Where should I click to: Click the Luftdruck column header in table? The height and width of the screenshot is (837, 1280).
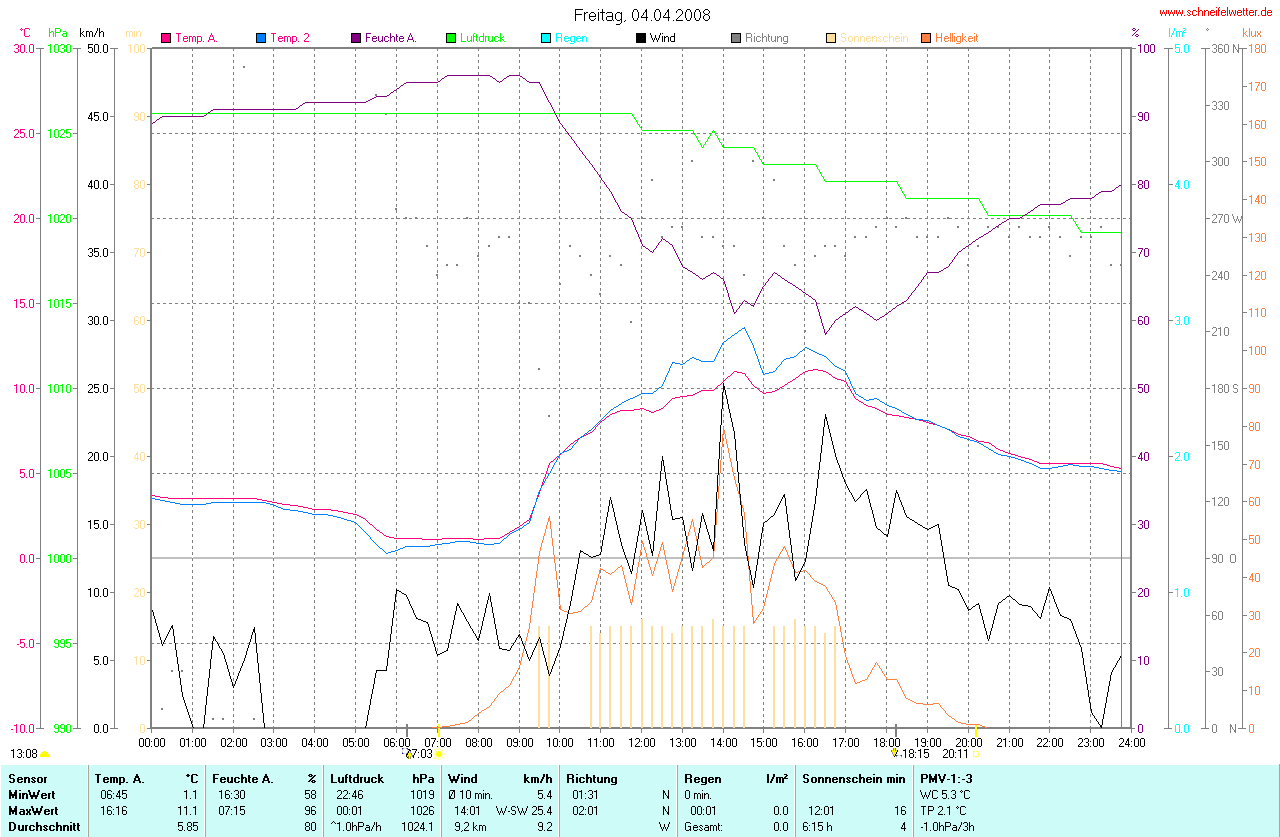coord(358,778)
